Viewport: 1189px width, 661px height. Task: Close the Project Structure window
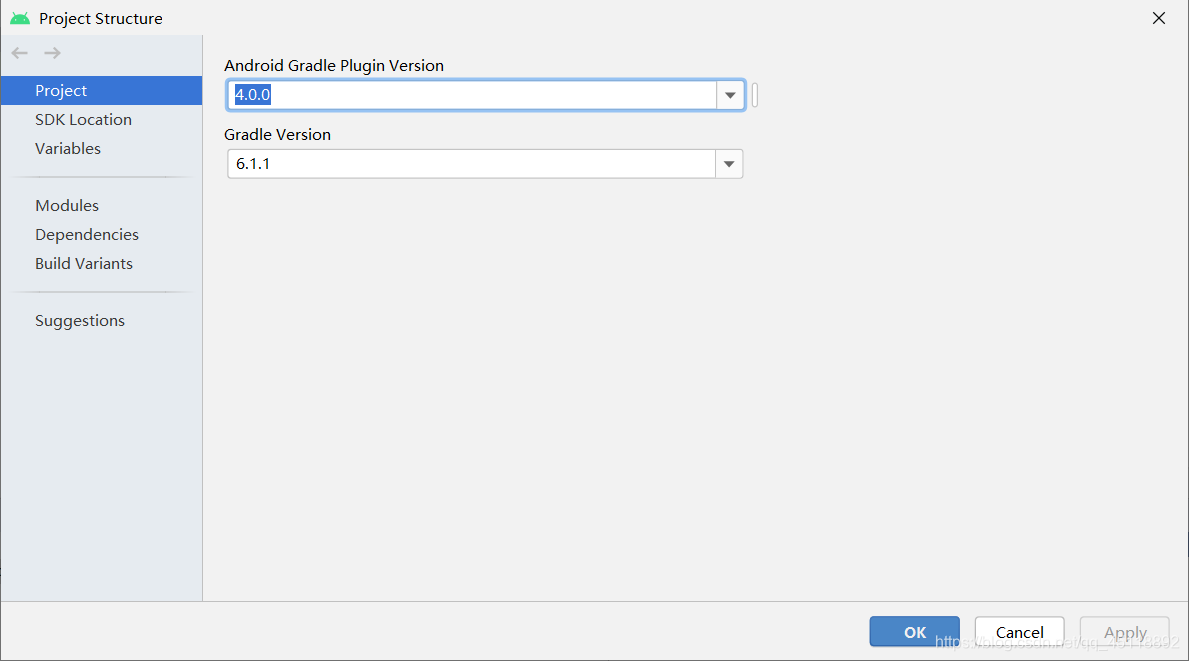click(x=1158, y=17)
